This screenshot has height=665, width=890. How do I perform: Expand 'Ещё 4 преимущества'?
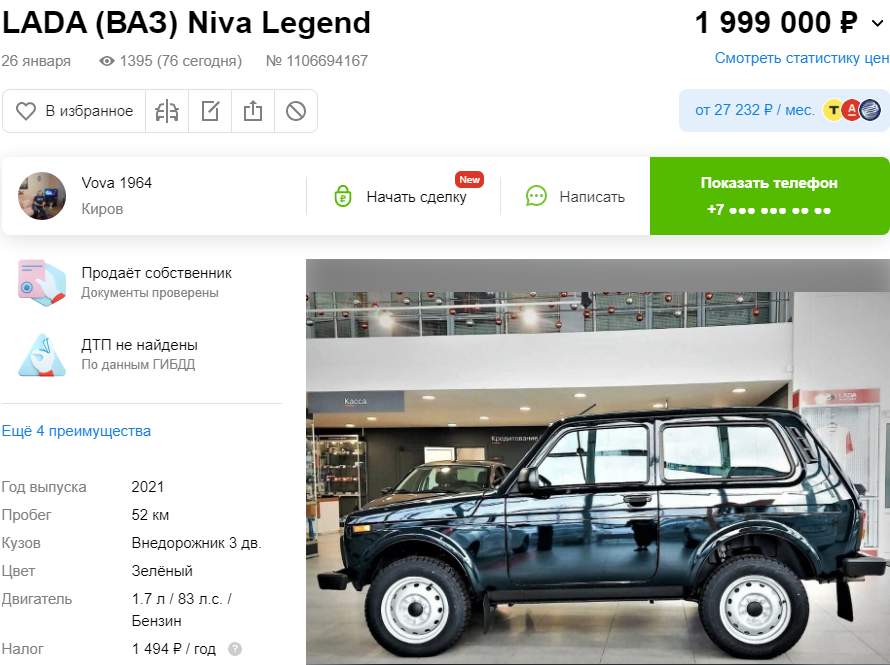coord(76,431)
